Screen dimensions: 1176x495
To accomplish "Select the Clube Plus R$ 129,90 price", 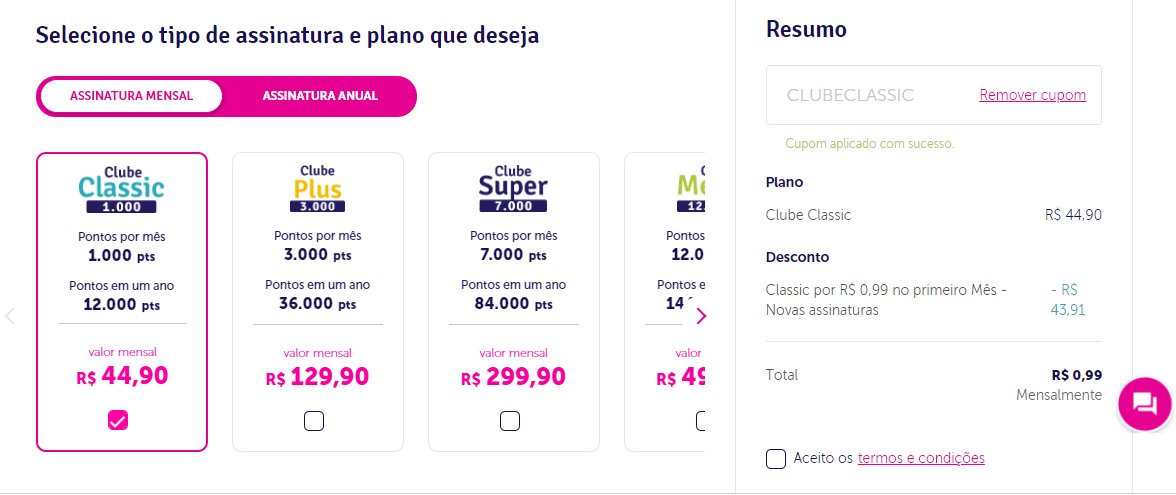I will point(317,376).
